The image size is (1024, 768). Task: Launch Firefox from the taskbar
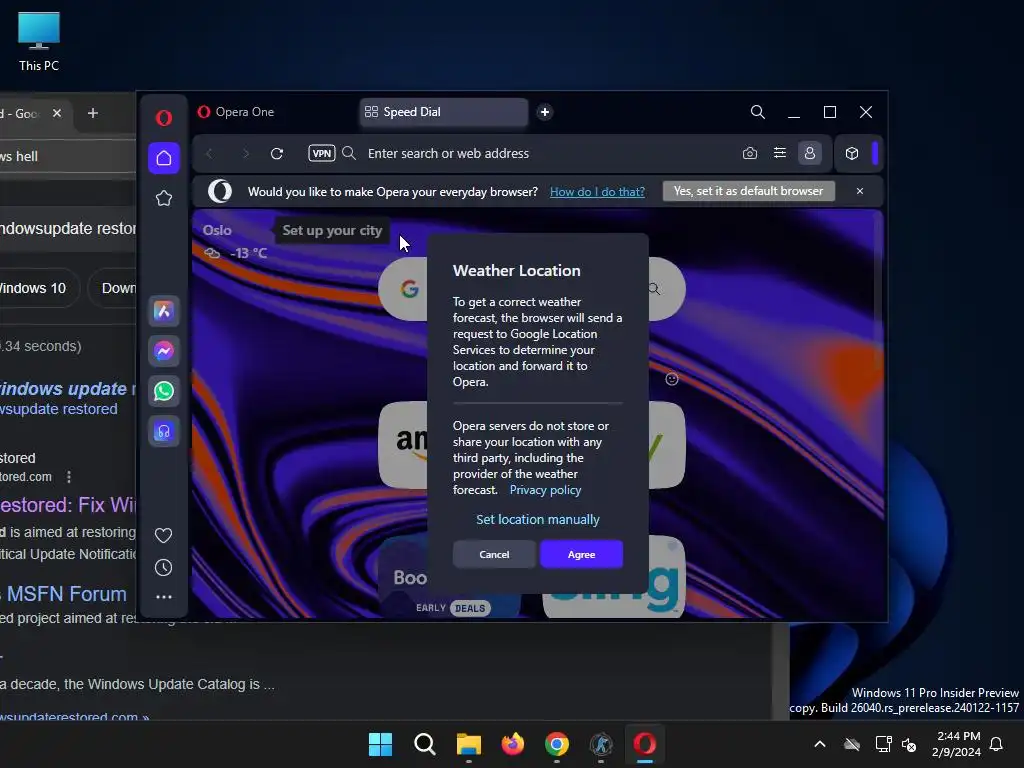[513, 744]
